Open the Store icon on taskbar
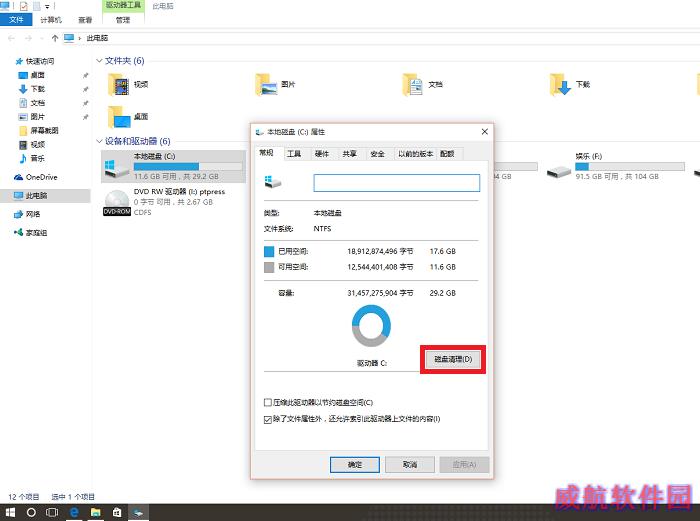The image size is (700, 521). click(117, 512)
